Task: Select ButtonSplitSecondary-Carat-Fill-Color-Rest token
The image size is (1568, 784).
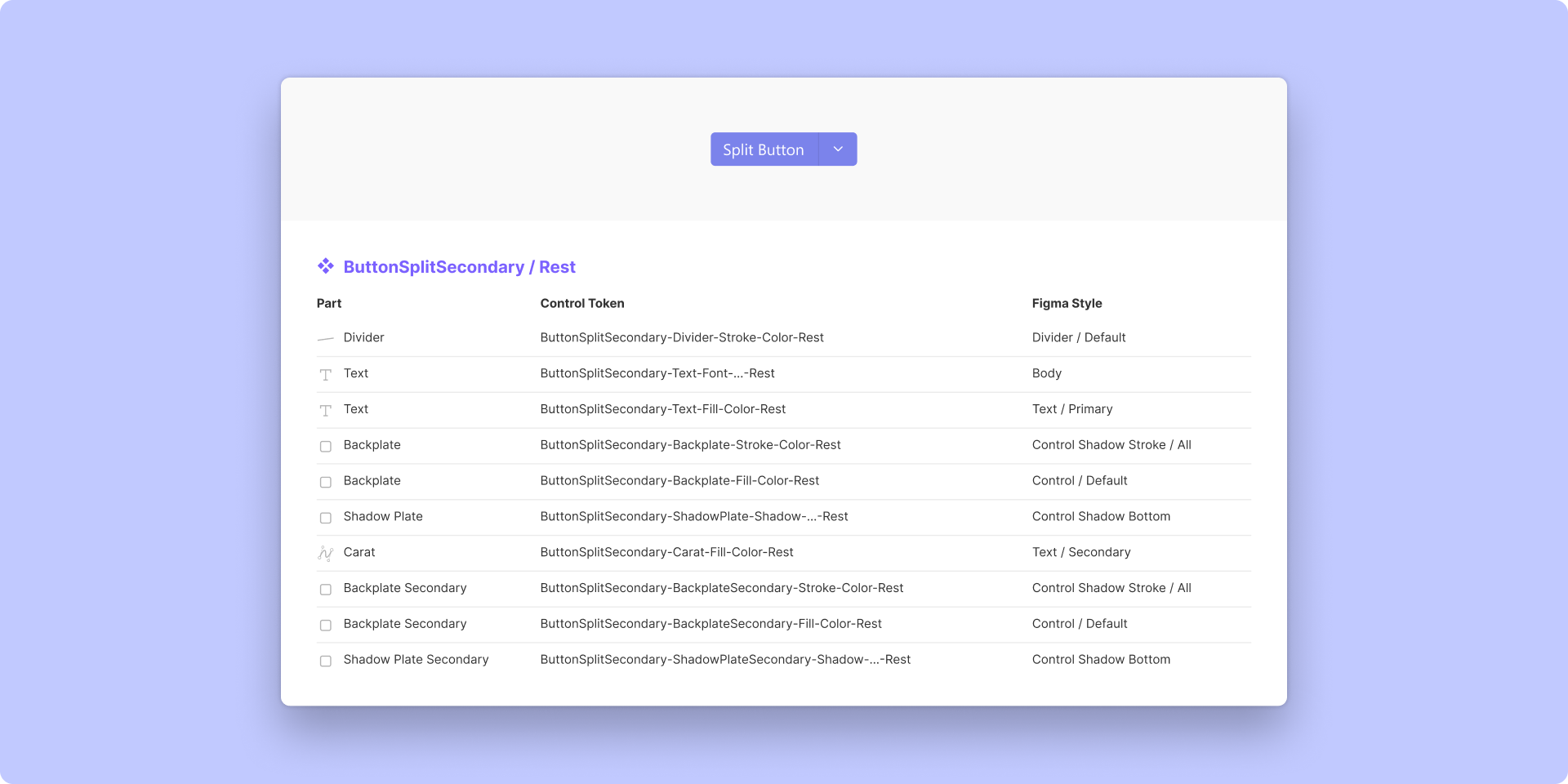Action: 666,552
